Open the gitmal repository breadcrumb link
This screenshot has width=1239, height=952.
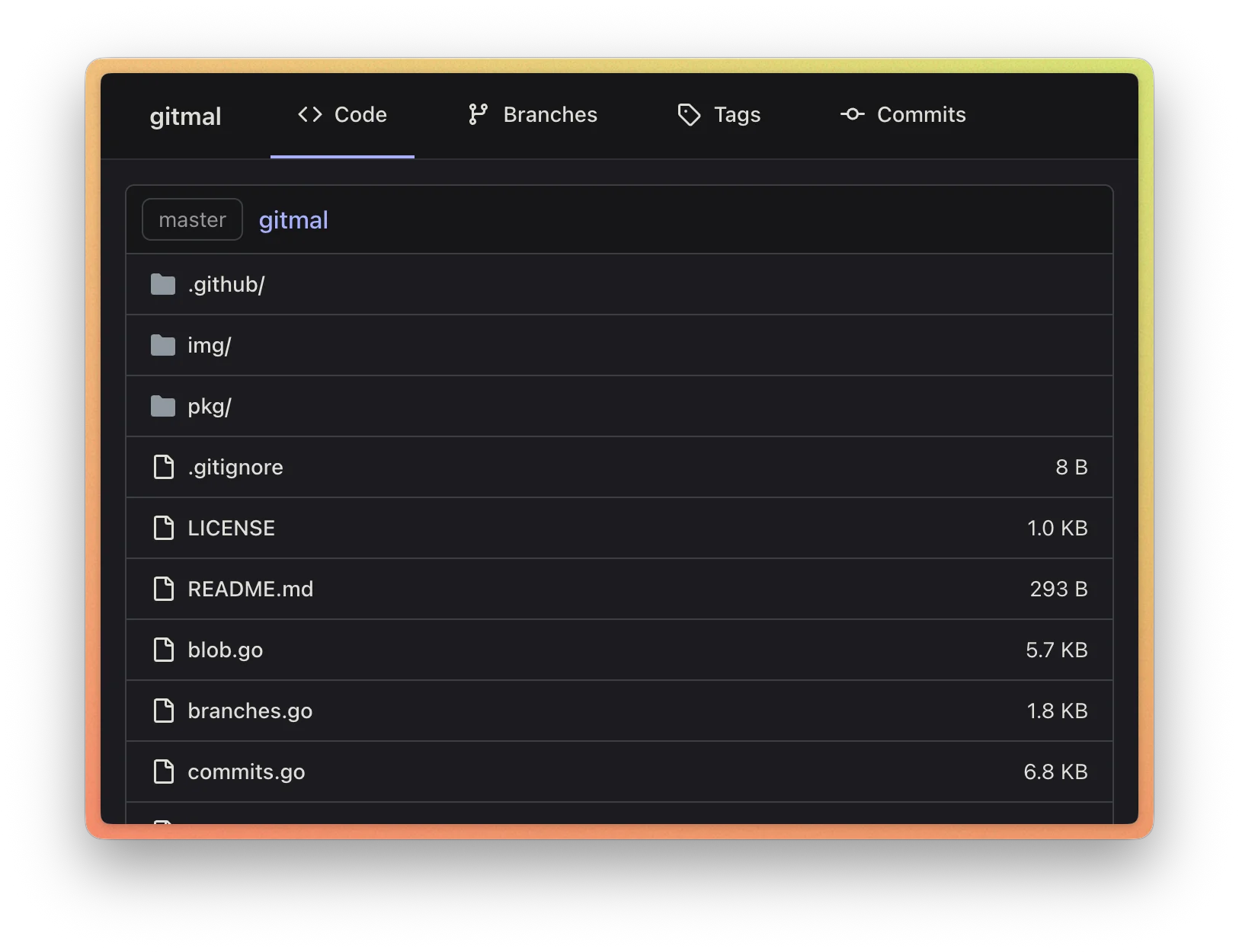point(293,219)
